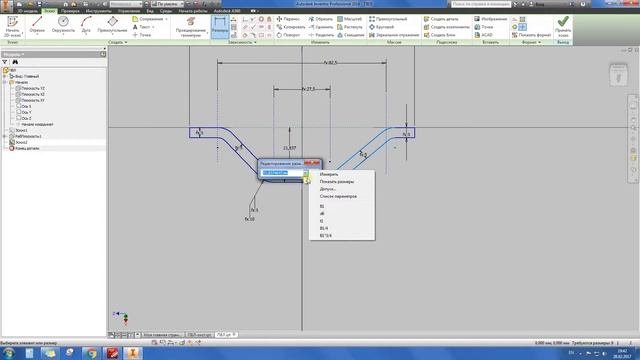The image size is (640, 360).
Task: Open the dropdown arrow in the edit dimension dialog
Action: (305, 173)
